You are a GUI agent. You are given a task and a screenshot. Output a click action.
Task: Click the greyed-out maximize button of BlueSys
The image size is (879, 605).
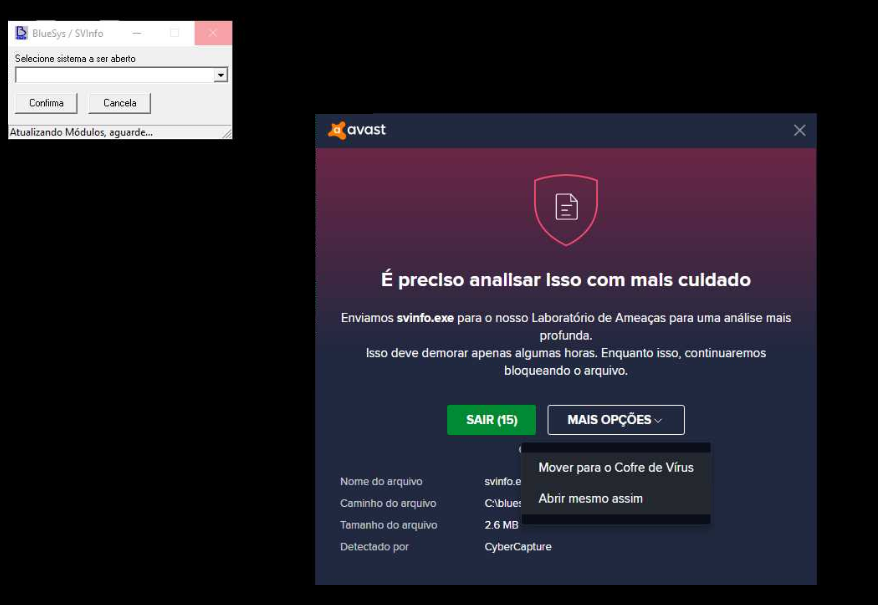(x=174, y=33)
